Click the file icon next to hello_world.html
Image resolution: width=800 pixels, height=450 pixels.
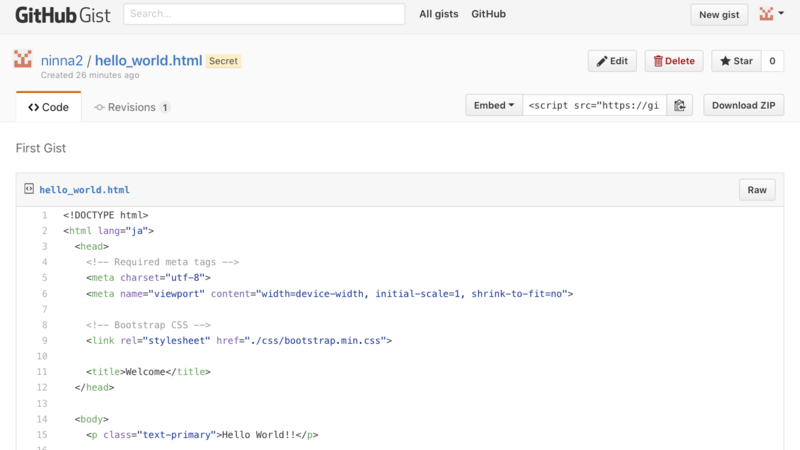pos(29,189)
